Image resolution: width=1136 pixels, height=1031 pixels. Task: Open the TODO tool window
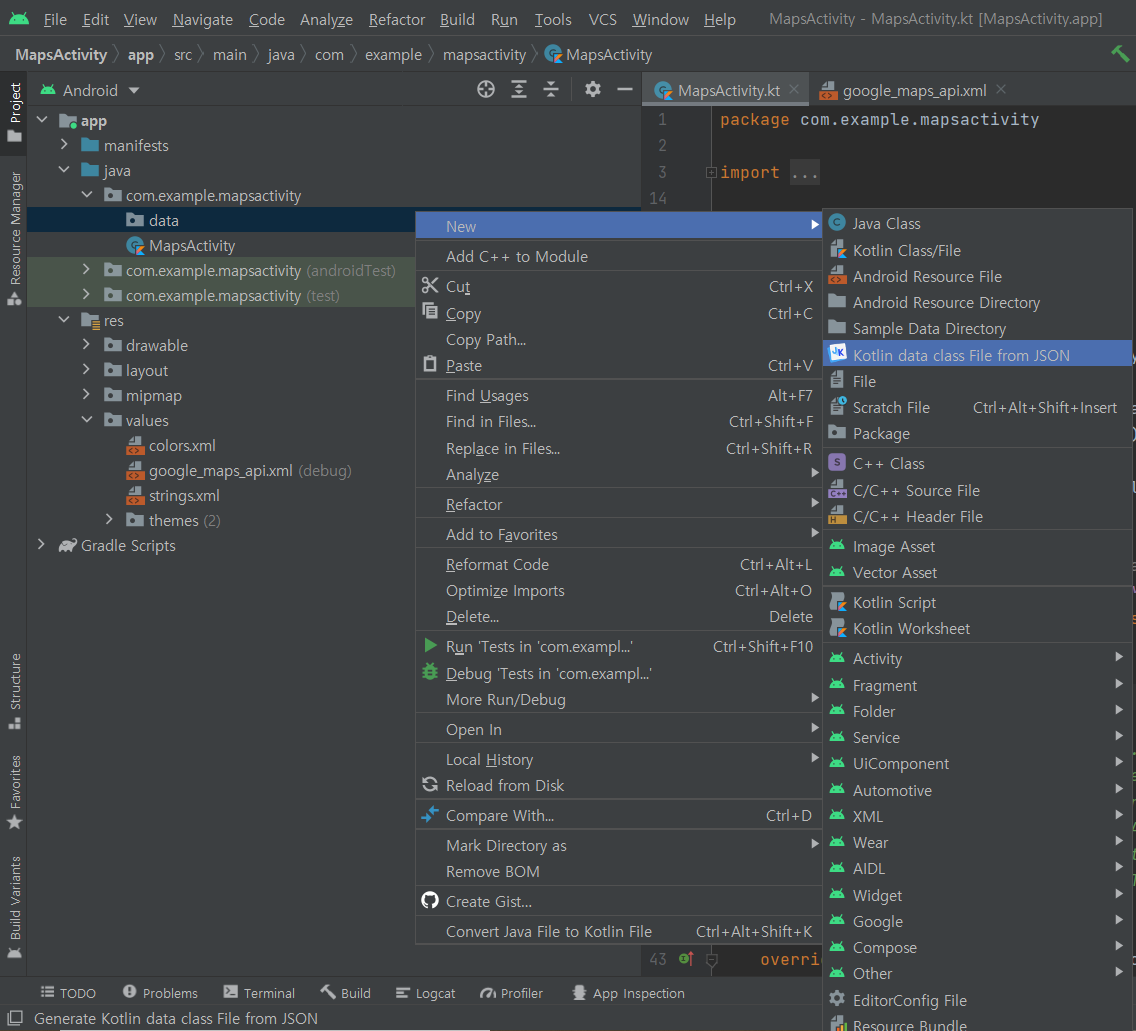[68, 993]
